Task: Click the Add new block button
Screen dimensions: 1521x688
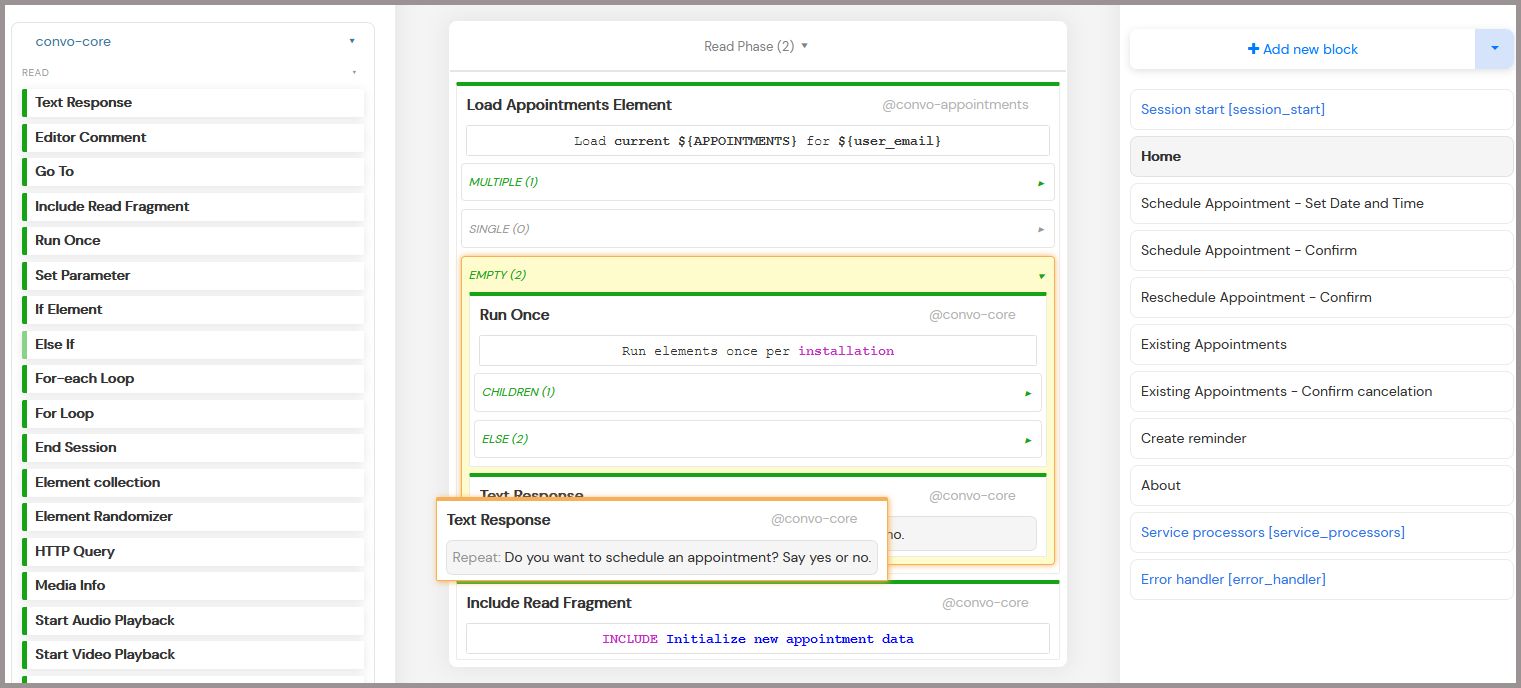Action: point(1302,49)
